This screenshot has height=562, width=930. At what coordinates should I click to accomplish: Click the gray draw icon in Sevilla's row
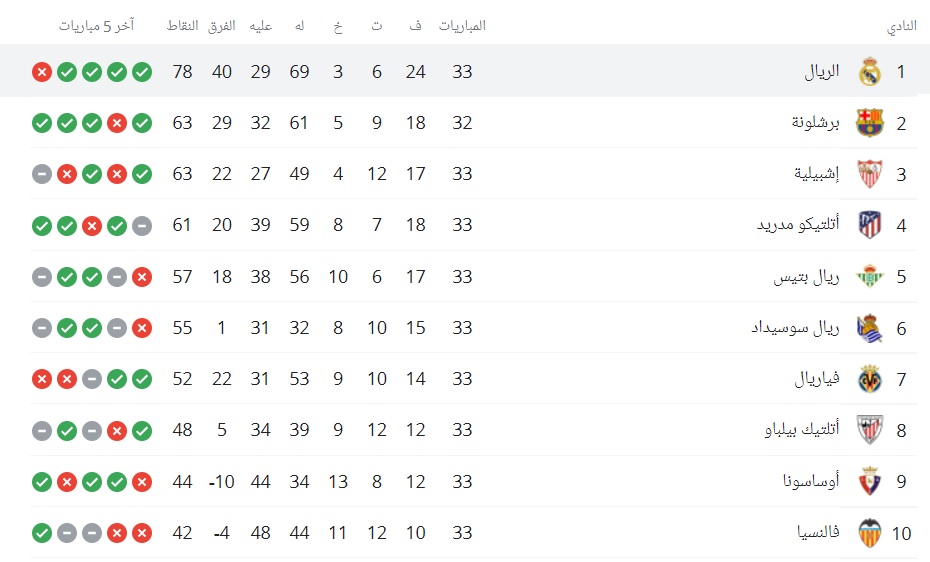pos(42,174)
